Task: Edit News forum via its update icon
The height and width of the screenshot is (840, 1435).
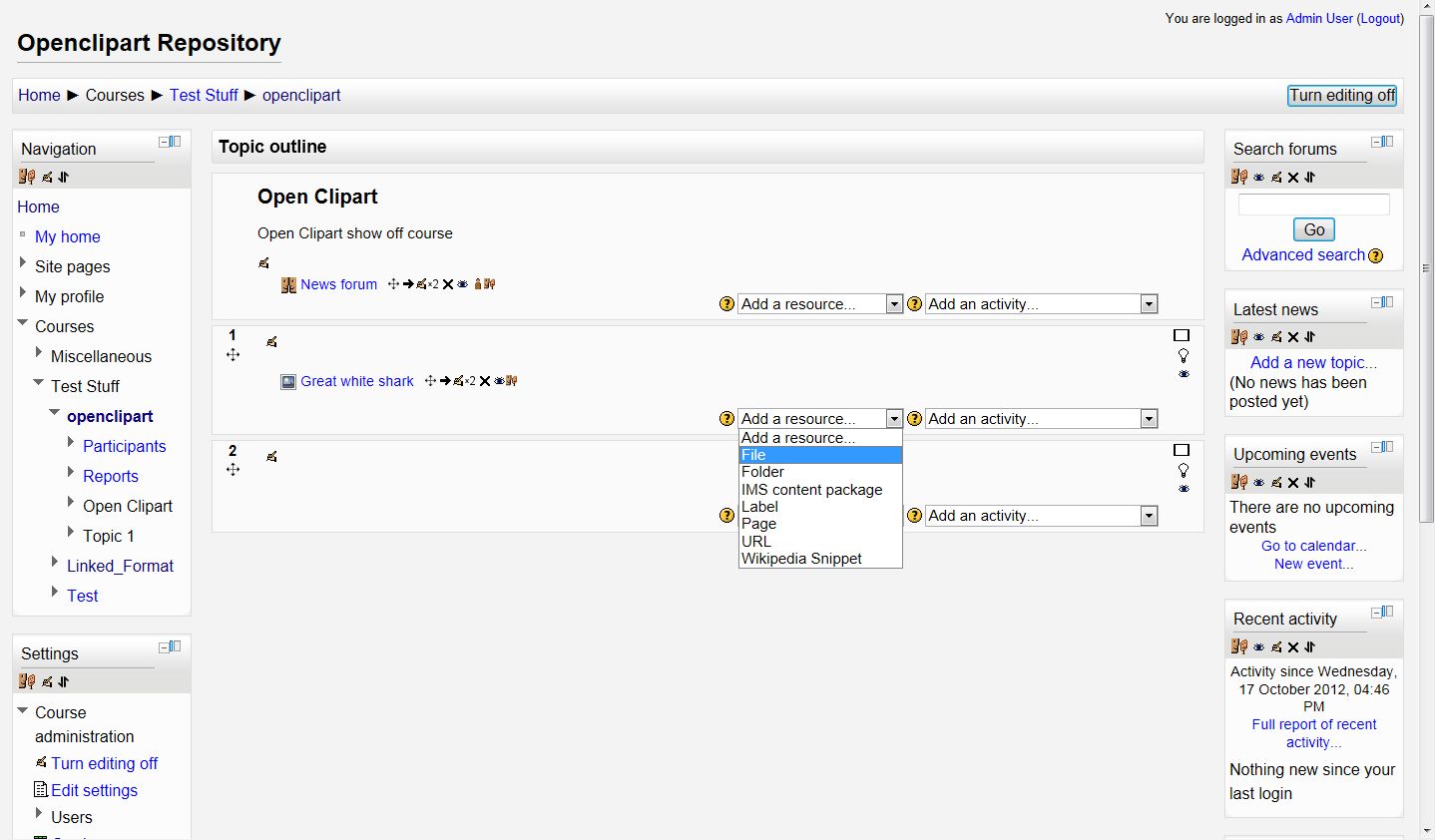Action: click(x=421, y=284)
